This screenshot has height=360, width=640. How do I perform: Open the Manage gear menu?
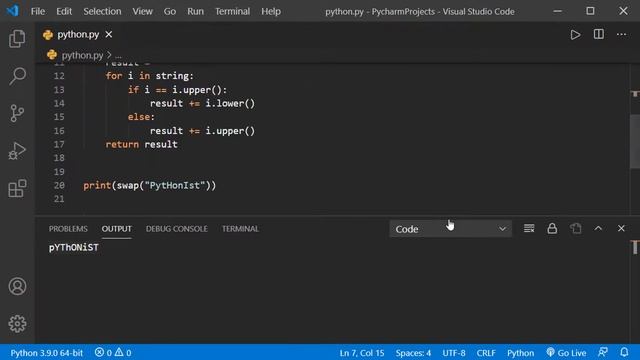coord(17,324)
